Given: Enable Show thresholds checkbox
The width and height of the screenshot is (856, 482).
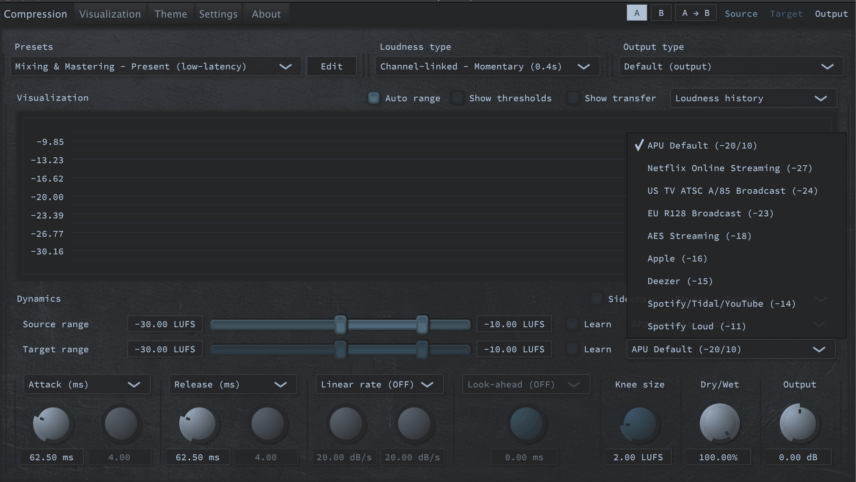Looking at the screenshot, I should coord(457,98).
